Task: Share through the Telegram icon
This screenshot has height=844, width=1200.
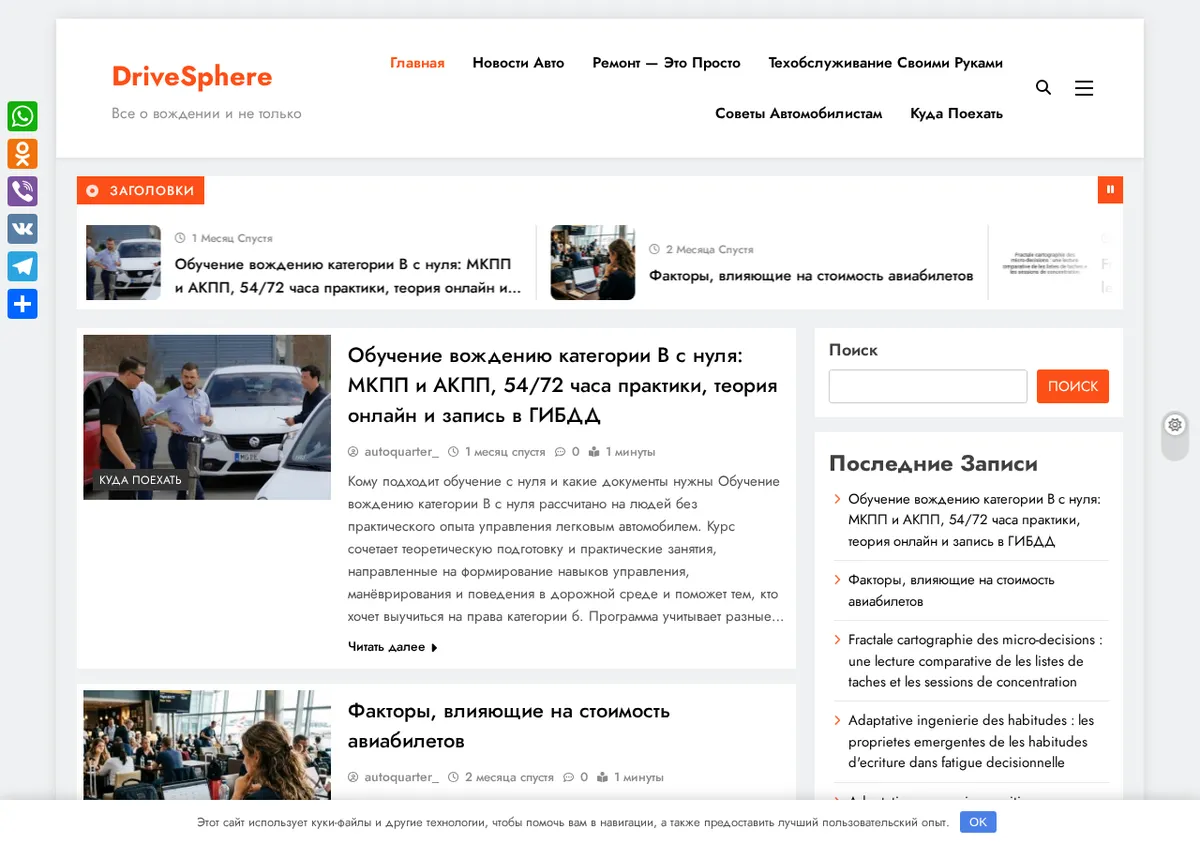Action: 22,266
